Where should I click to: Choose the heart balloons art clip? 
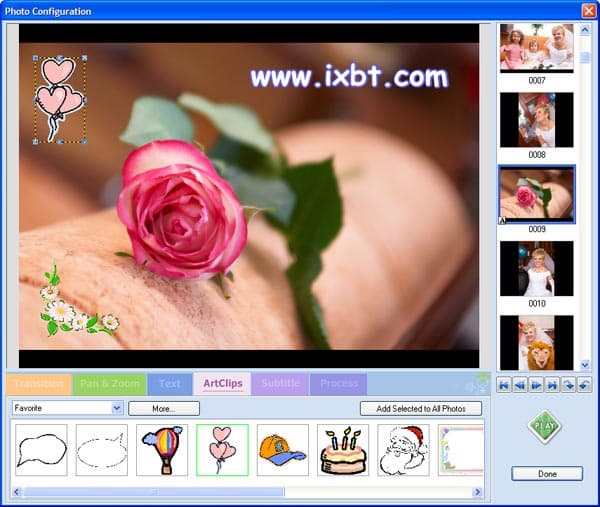point(222,450)
